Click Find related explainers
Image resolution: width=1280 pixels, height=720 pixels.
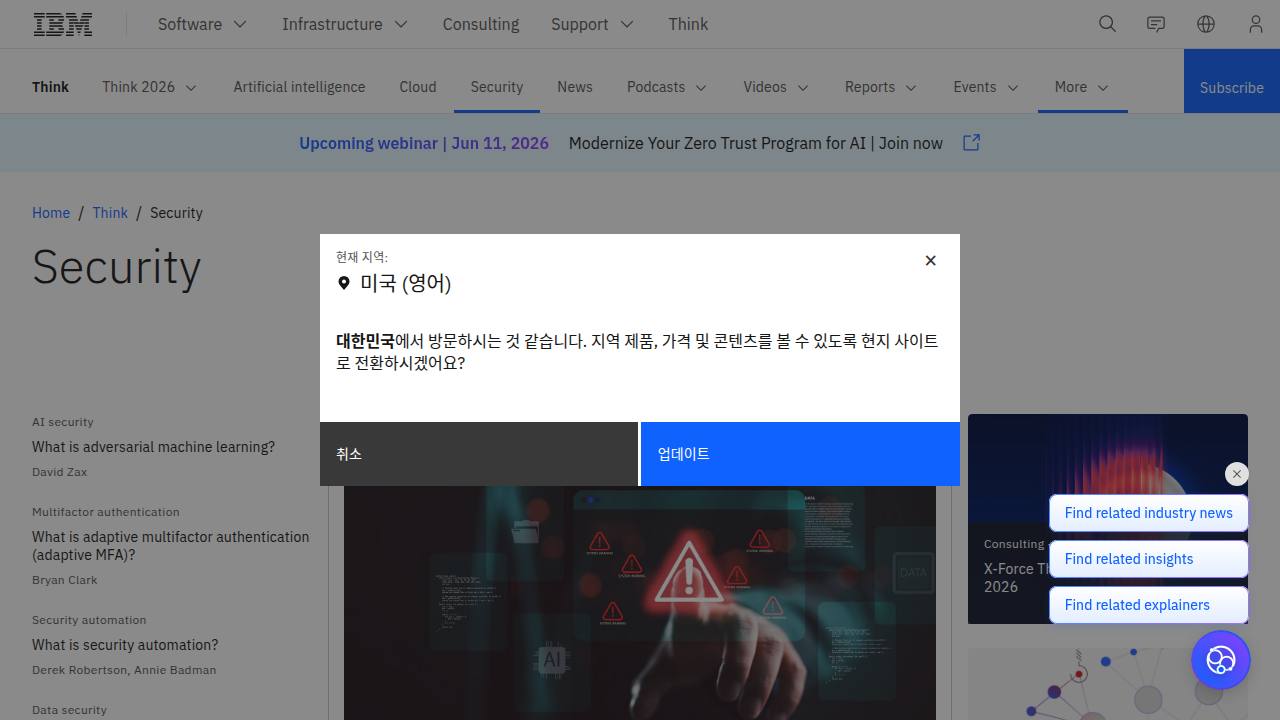coord(1149,605)
